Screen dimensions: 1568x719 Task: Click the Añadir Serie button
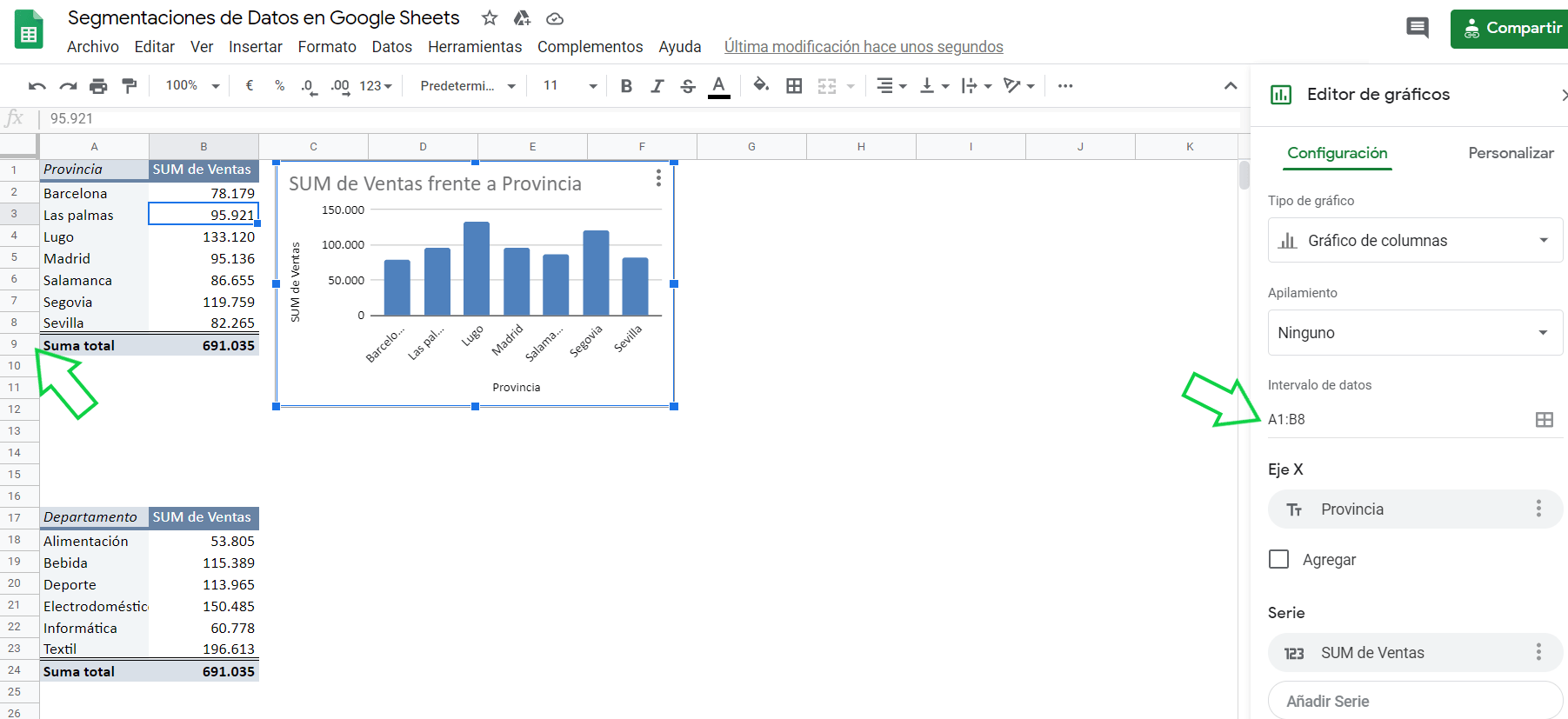1415,701
